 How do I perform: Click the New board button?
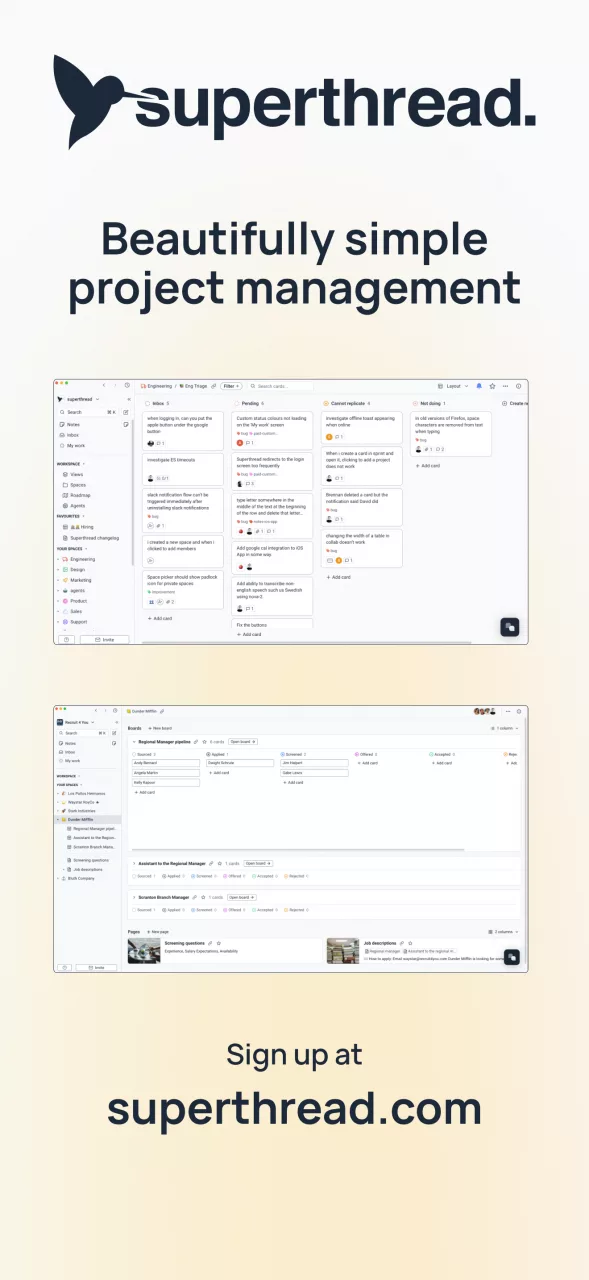[x=161, y=728]
